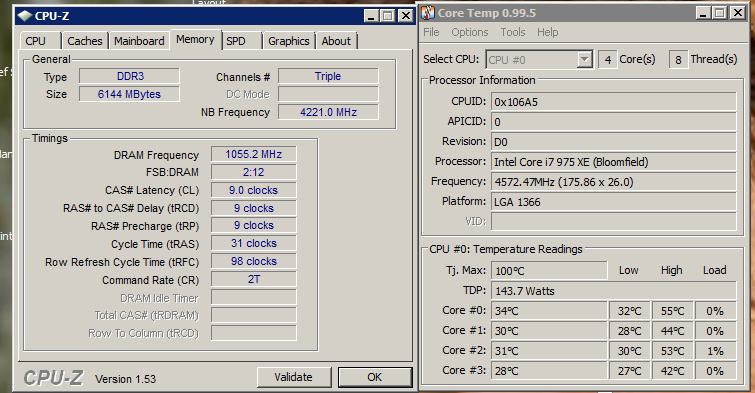Click the CPUID 0x106A5 field
The height and width of the screenshot is (393, 755).
[x=613, y=102]
